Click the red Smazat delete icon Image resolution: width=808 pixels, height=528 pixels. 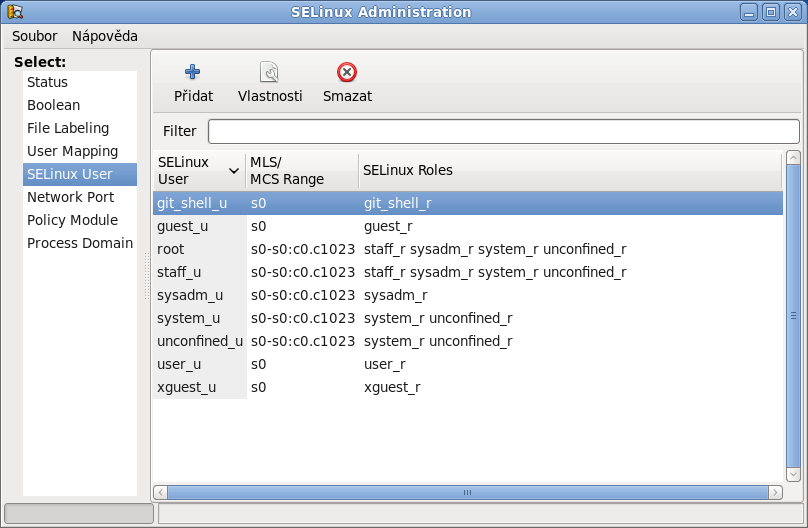347,72
